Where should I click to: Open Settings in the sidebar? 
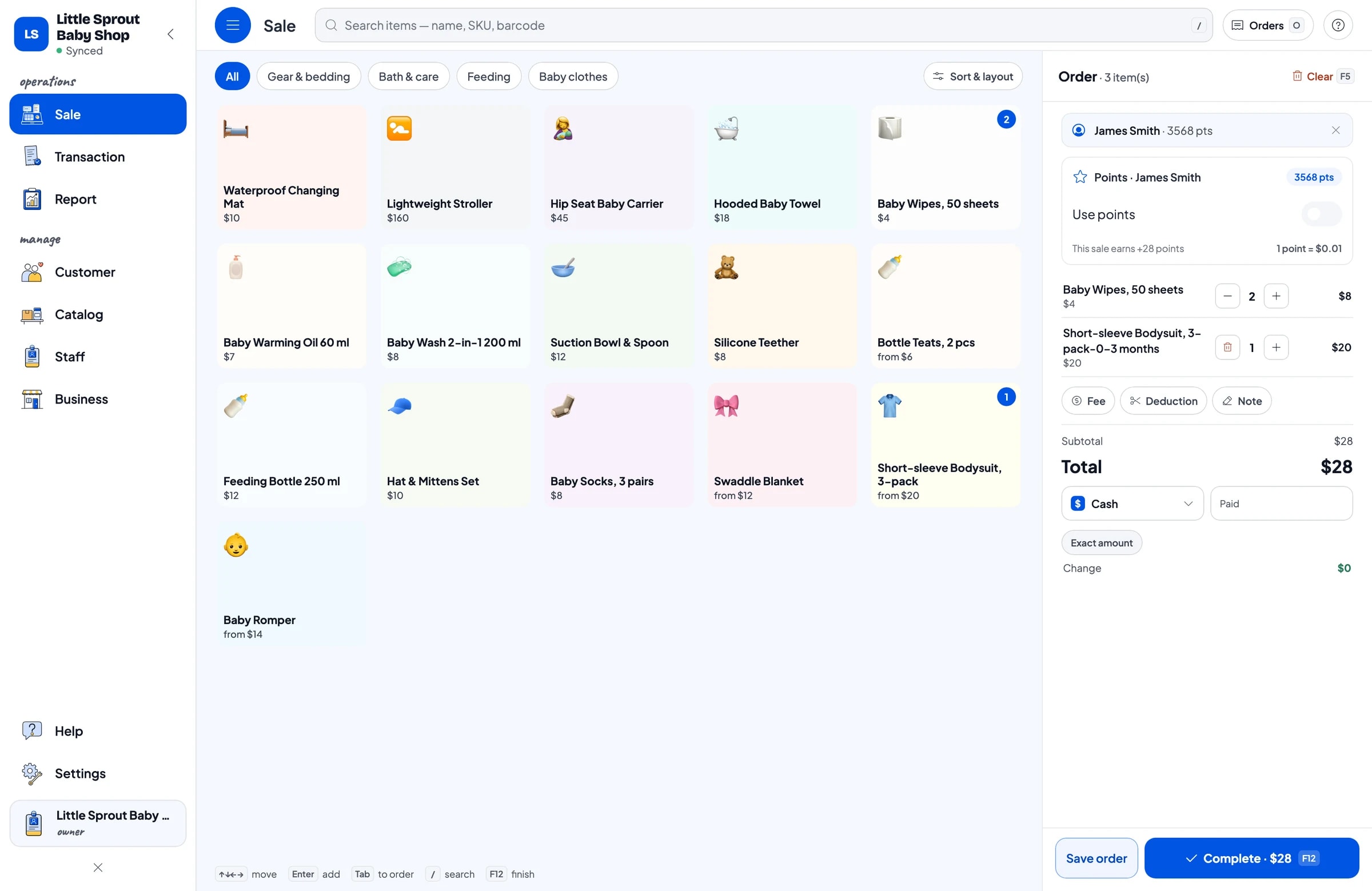pyautogui.click(x=98, y=773)
